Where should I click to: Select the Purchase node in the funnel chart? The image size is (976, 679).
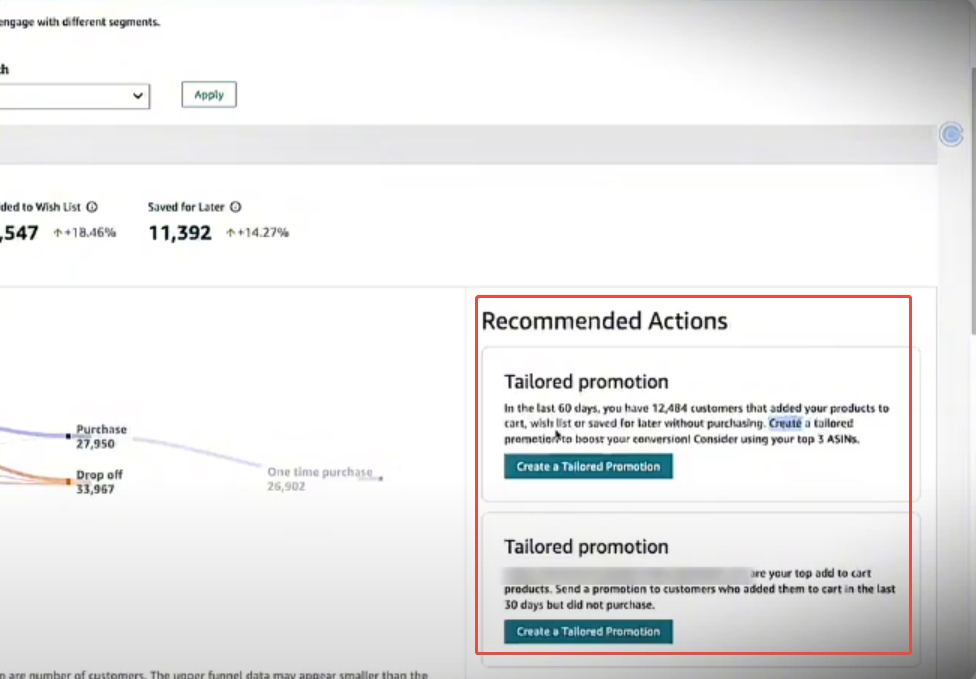(69, 436)
